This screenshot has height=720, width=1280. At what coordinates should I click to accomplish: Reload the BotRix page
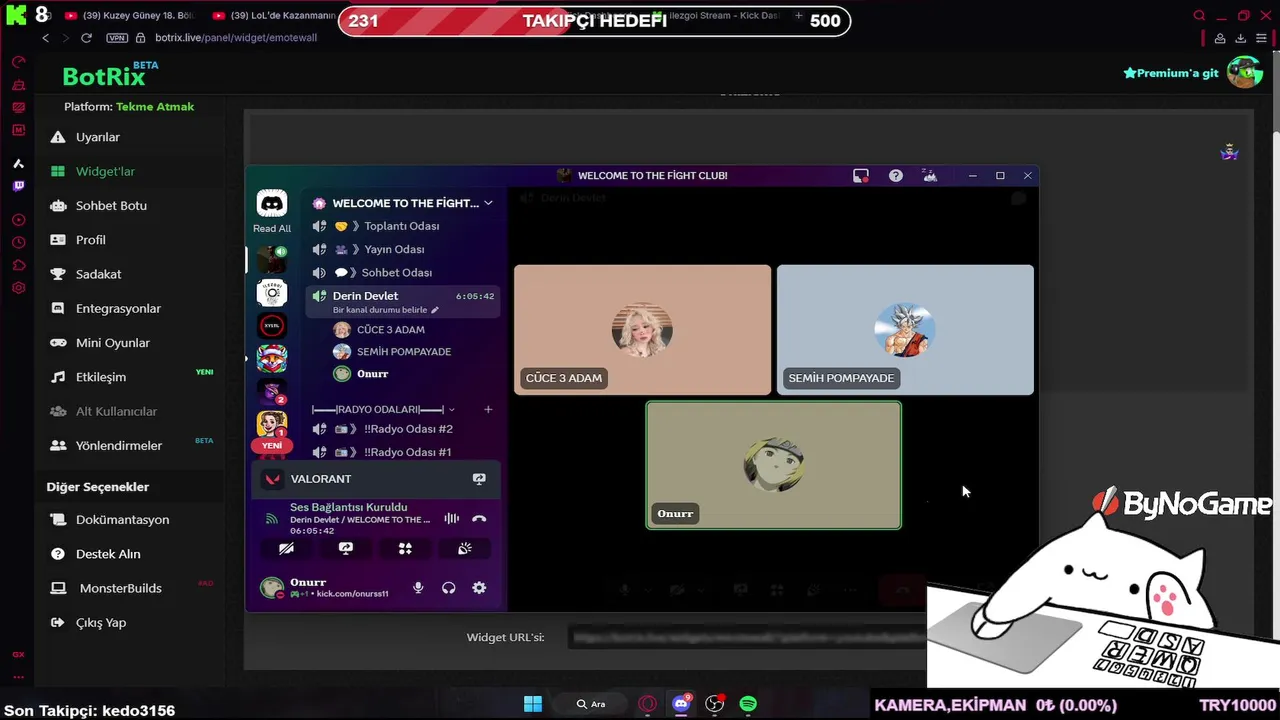click(86, 38)
